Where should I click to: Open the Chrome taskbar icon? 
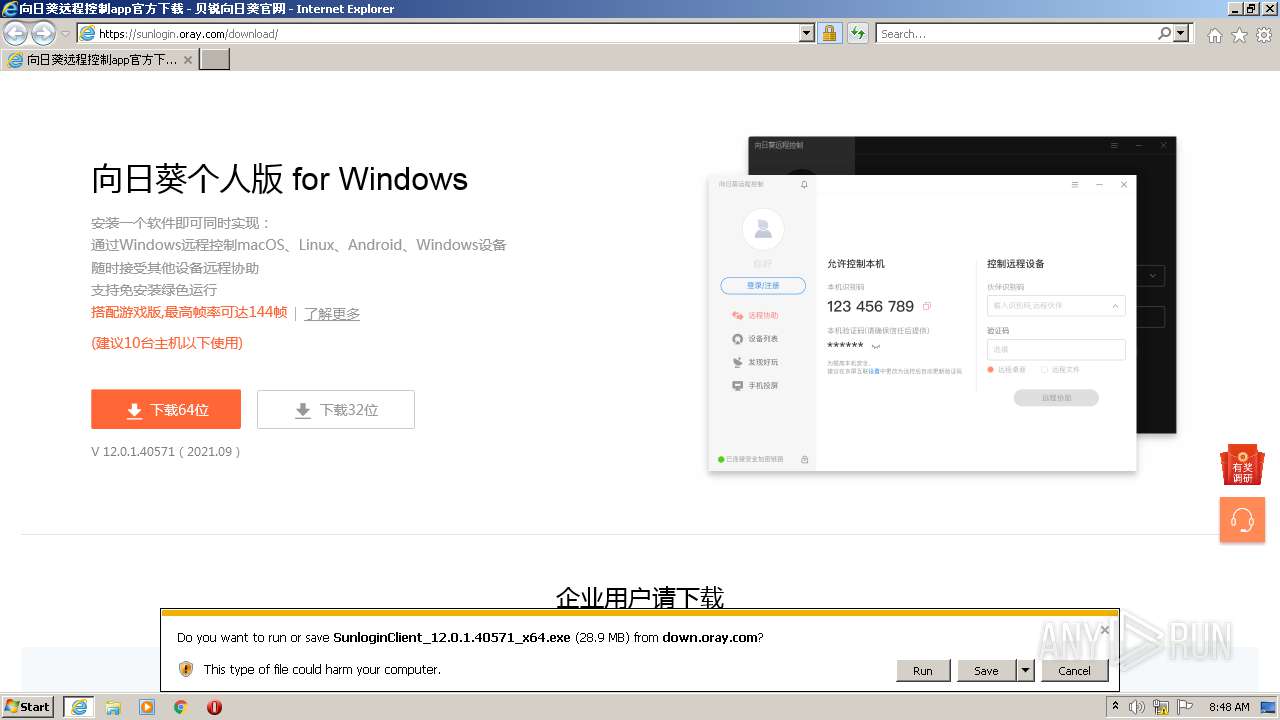pos(181,707)
